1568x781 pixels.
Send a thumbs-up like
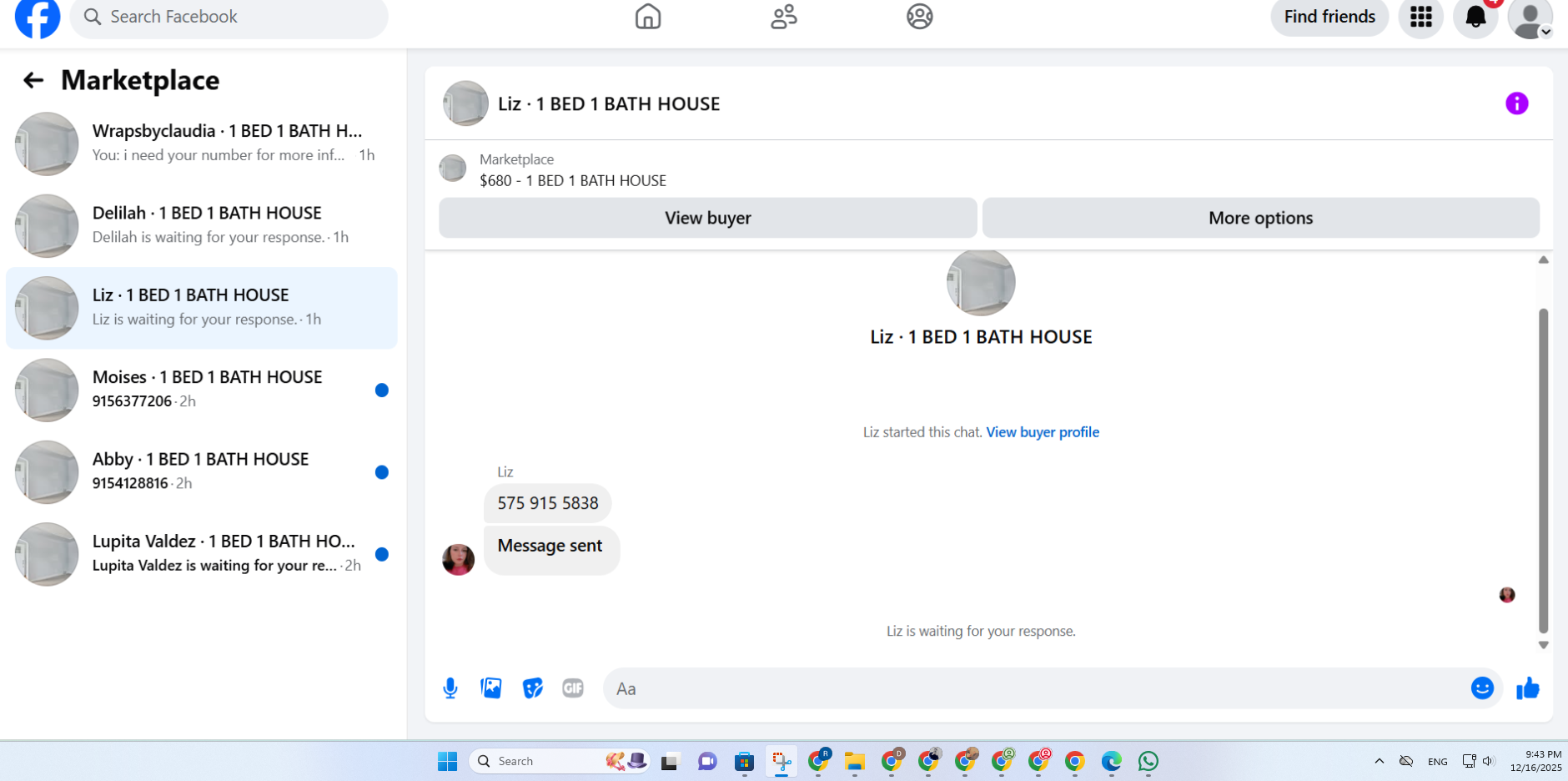pyautogui.click(x=1528, y=688)
